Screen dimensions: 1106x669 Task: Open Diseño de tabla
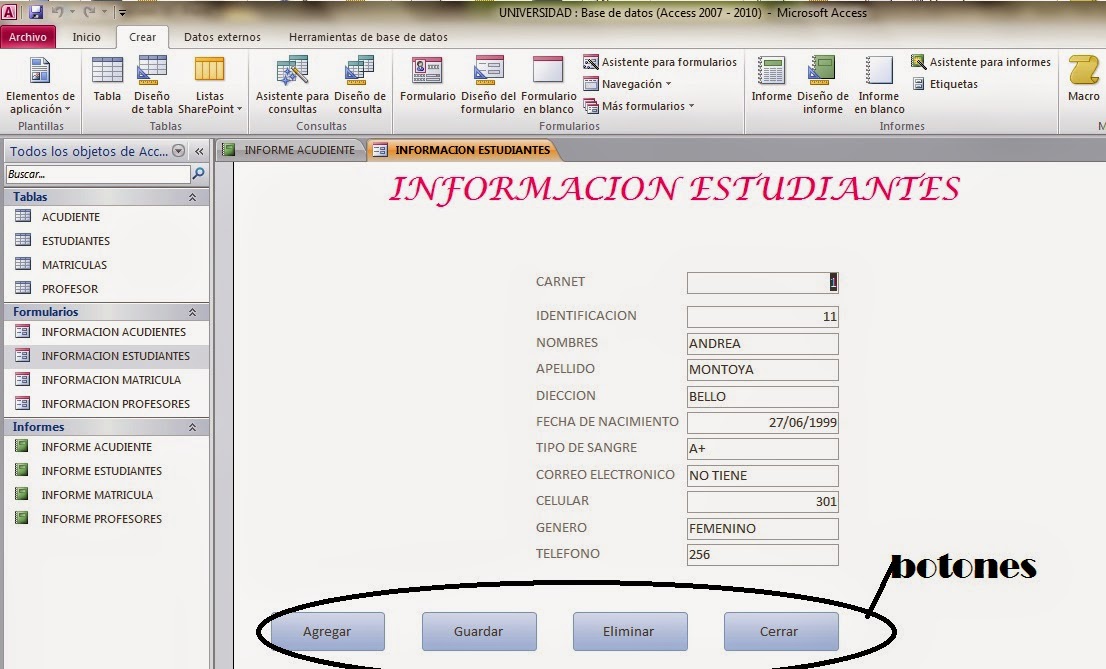[x=151, y=85]
